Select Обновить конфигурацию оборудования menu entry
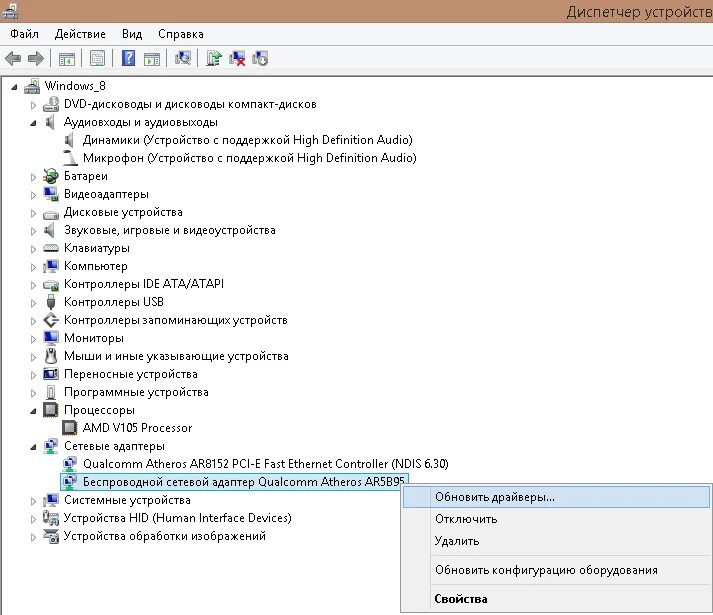Viewport: 713px width, 615px height. [556, 570]
